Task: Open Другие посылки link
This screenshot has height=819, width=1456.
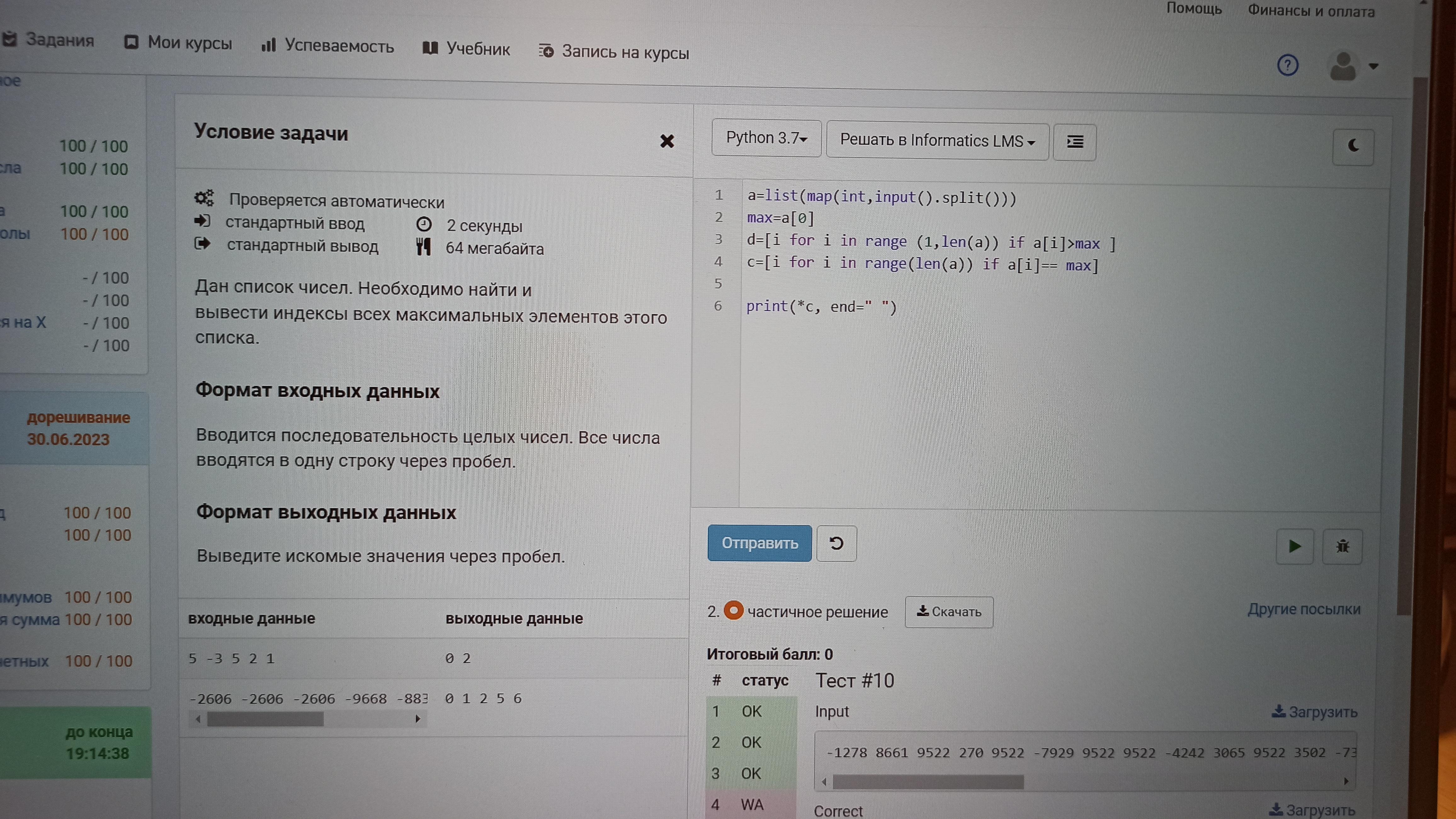Action: click(x=1303, y=609)
